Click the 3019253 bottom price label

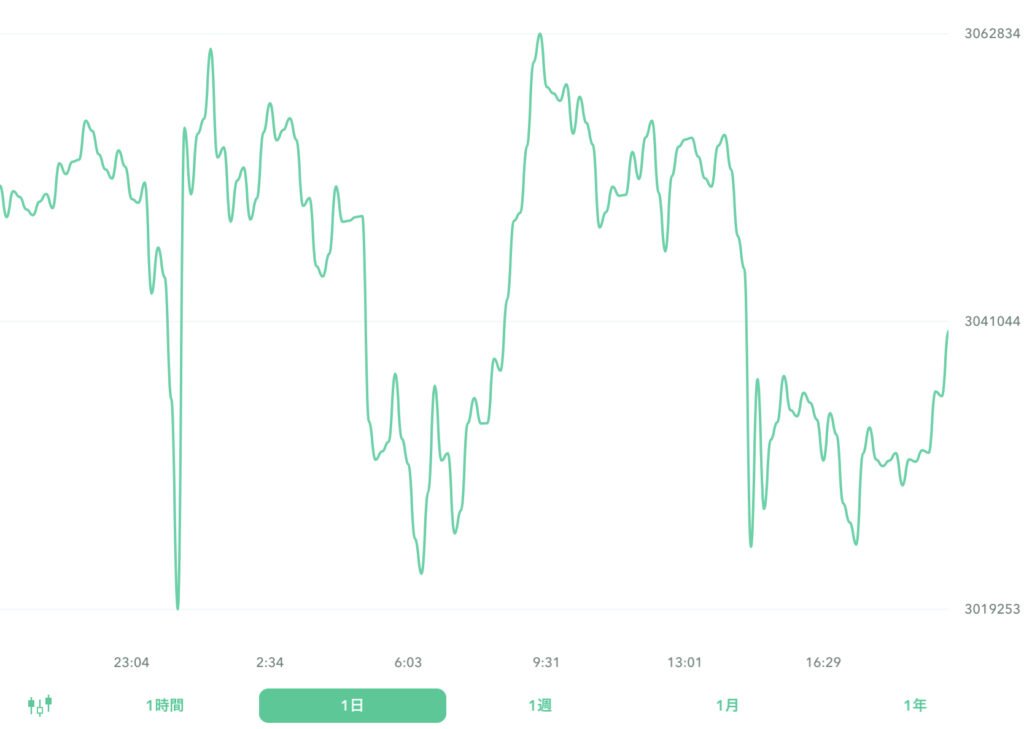pyautogui.click(x=991, y=609)
